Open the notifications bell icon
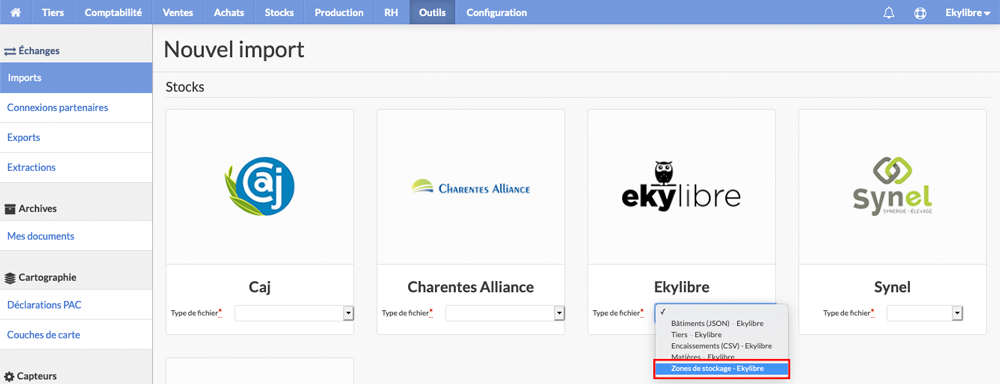This screenshot has height=384, width=1000. click(x=889, y=13)
